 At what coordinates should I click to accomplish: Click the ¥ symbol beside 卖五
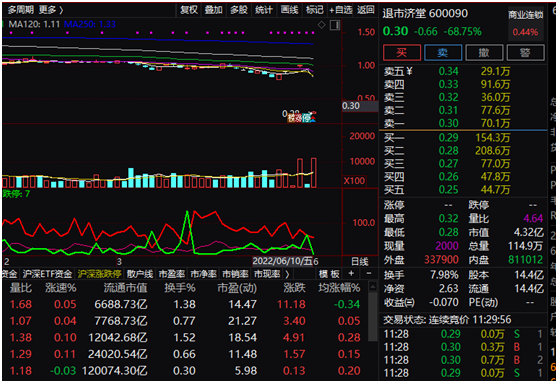click(409, 72)
